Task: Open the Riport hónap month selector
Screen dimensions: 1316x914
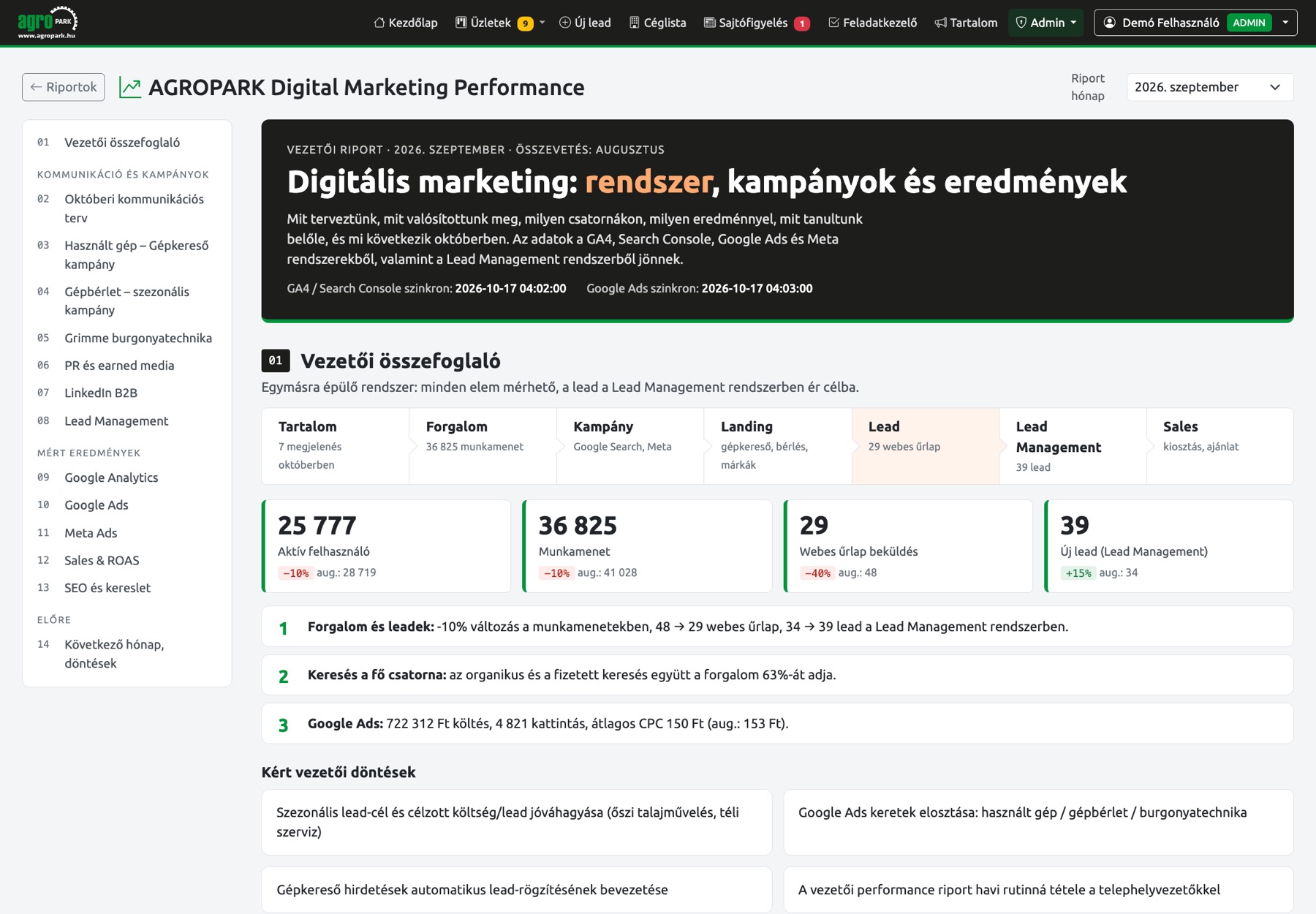Action: (x=1210, y=87)
